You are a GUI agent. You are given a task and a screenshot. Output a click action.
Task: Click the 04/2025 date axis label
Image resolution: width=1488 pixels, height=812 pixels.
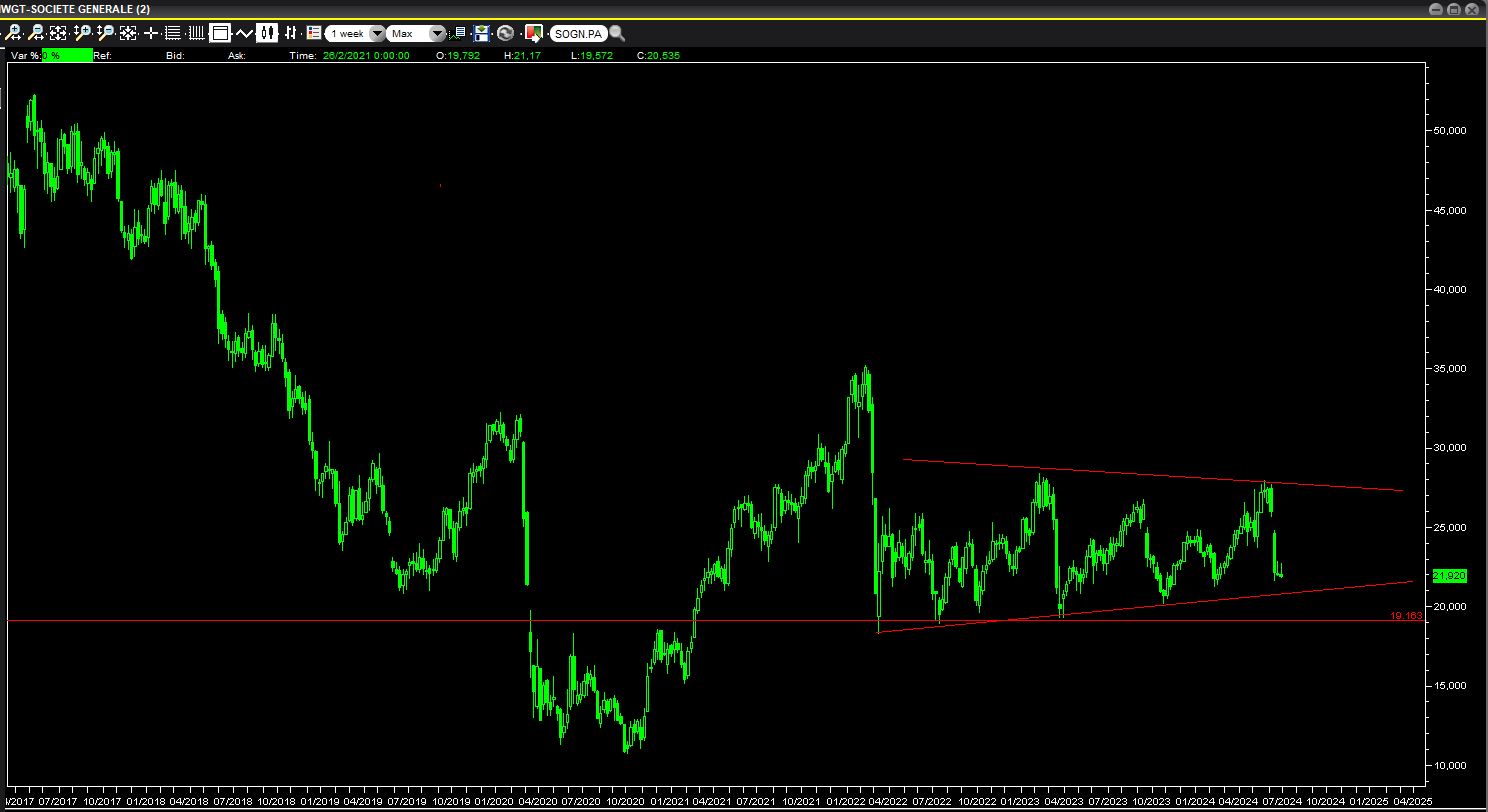(1412, 802)
